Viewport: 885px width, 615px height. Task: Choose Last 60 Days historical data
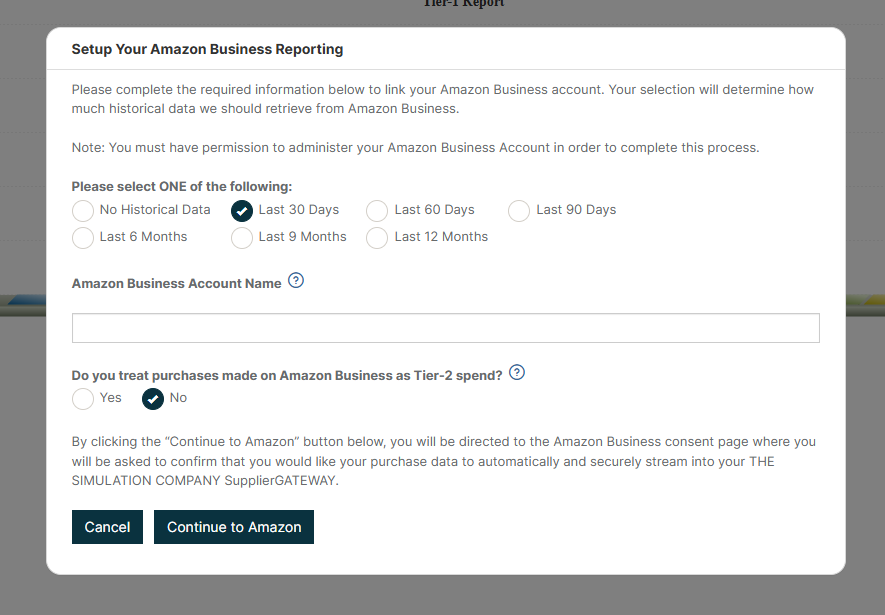tap(377, 210)
